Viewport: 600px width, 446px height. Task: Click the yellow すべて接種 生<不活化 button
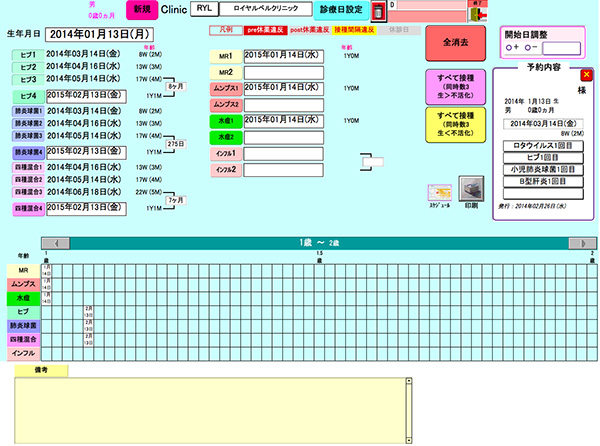[x=455, y=124]
